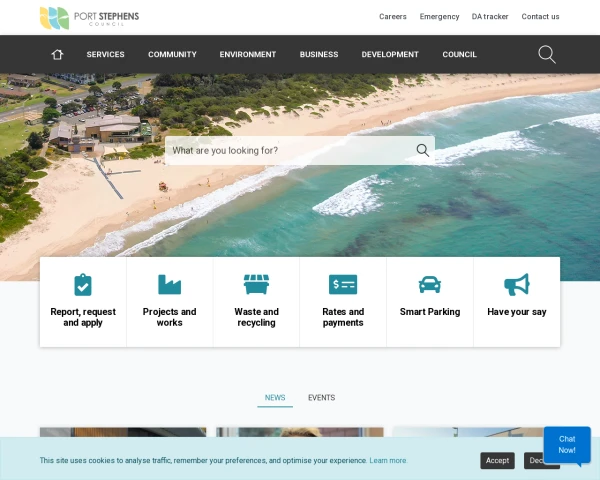Expand the Council menu
Image resolution: width=600 pixels, height=480 pixels.
pos(460,54)
